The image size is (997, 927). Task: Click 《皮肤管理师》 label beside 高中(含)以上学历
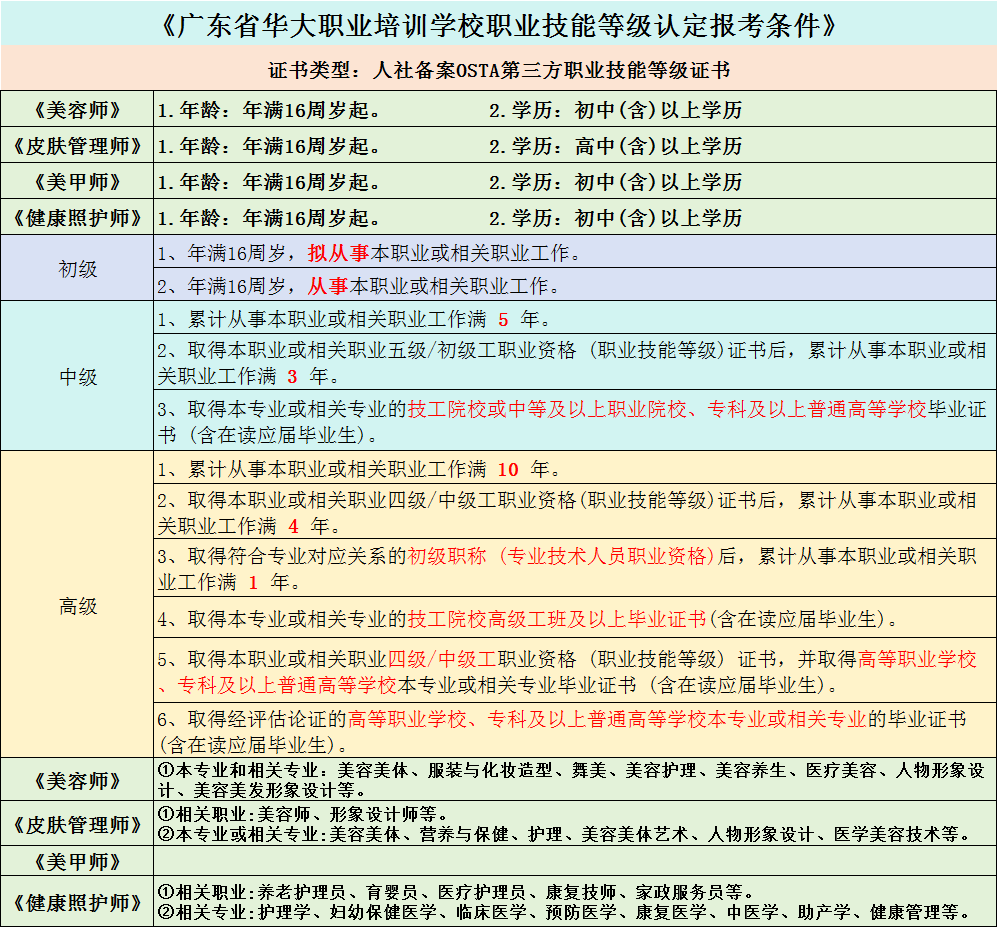[77, 146]
